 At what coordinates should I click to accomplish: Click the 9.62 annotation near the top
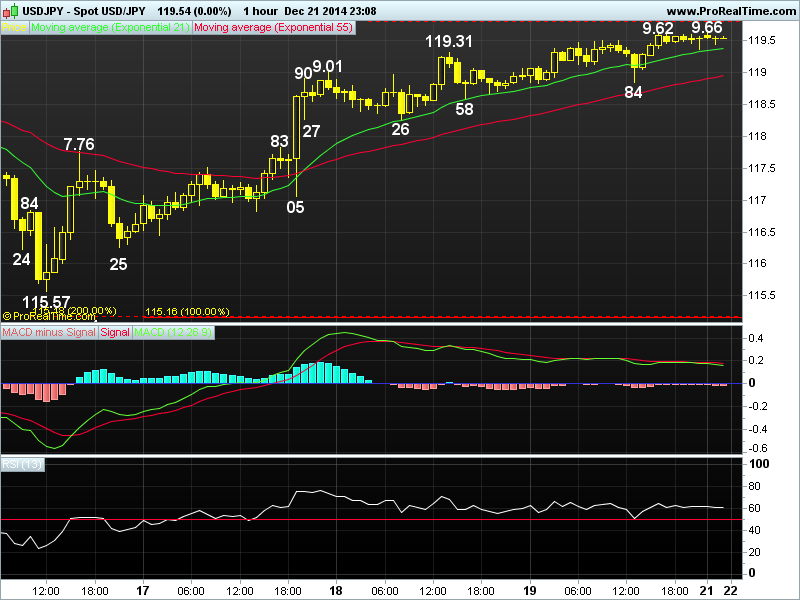(x=658, y=28)
